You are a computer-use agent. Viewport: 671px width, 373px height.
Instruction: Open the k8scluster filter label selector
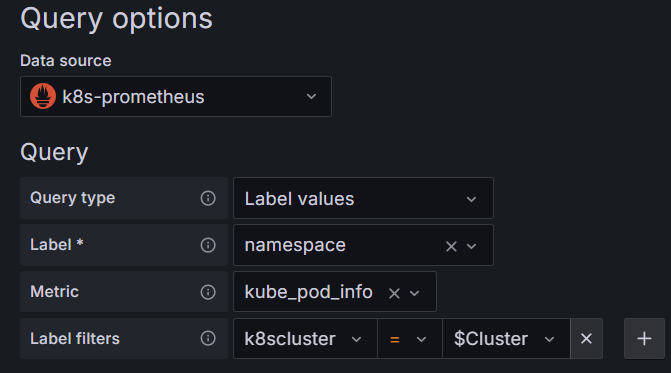[x=305, y=338]
